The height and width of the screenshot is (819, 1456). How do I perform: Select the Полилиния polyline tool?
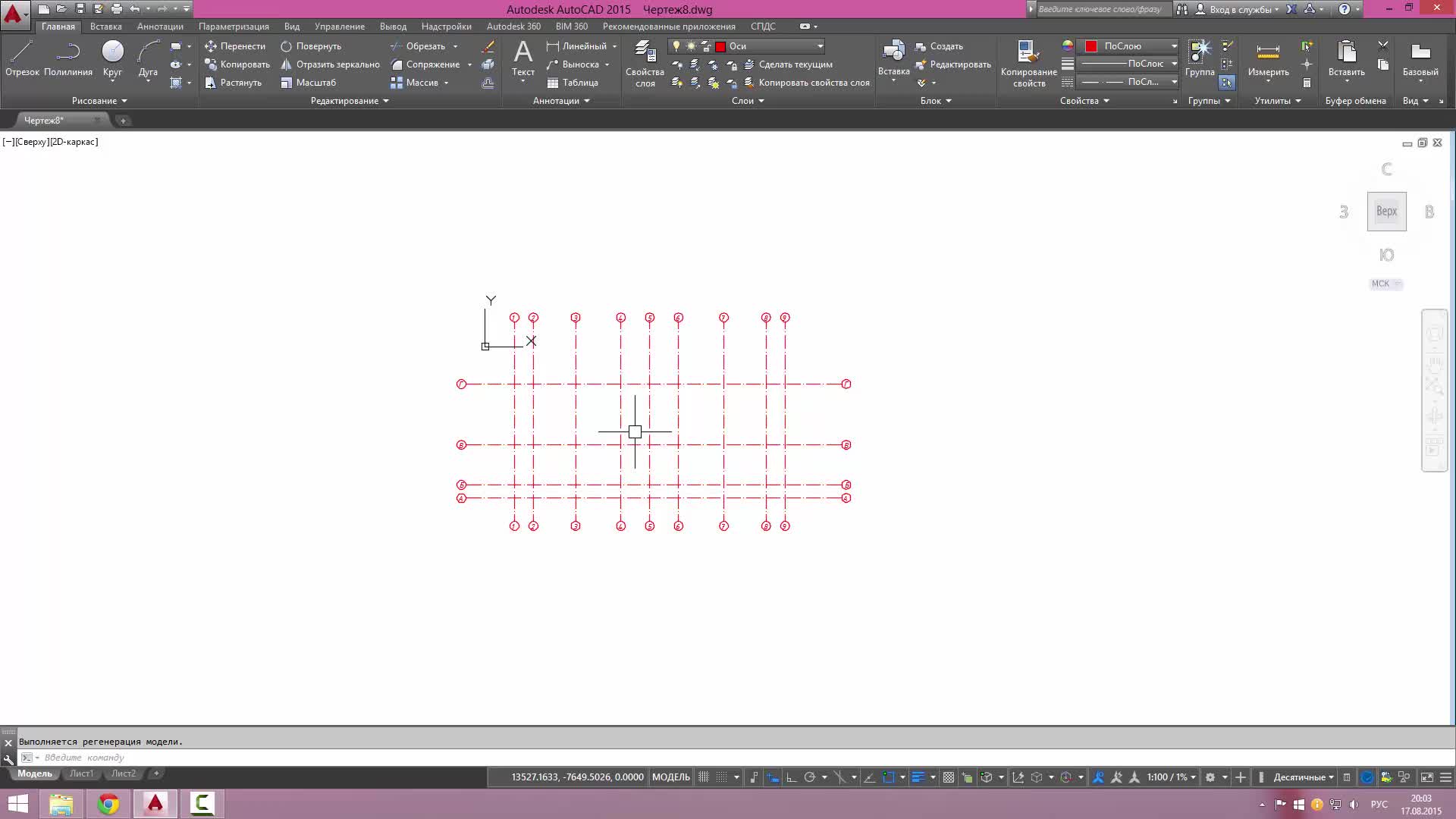click(68, 59)
